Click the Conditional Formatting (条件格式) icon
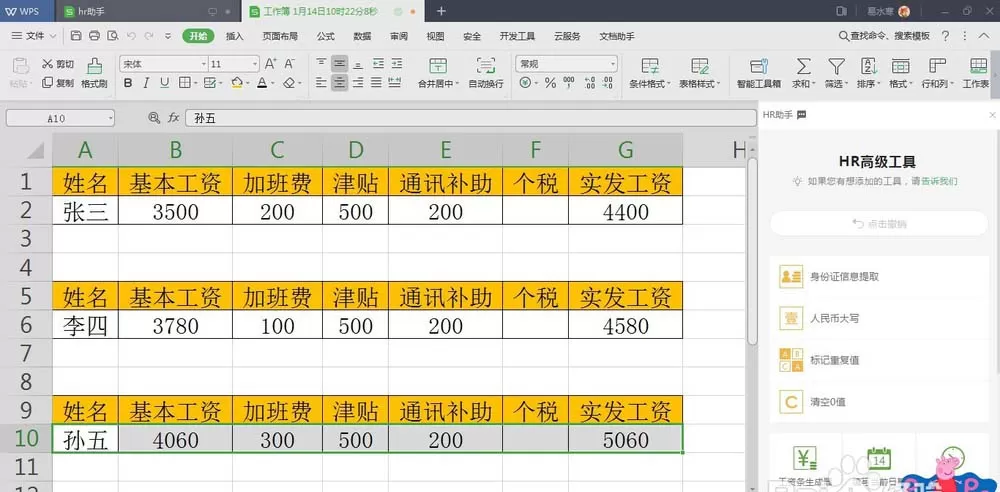 [650, 66]
